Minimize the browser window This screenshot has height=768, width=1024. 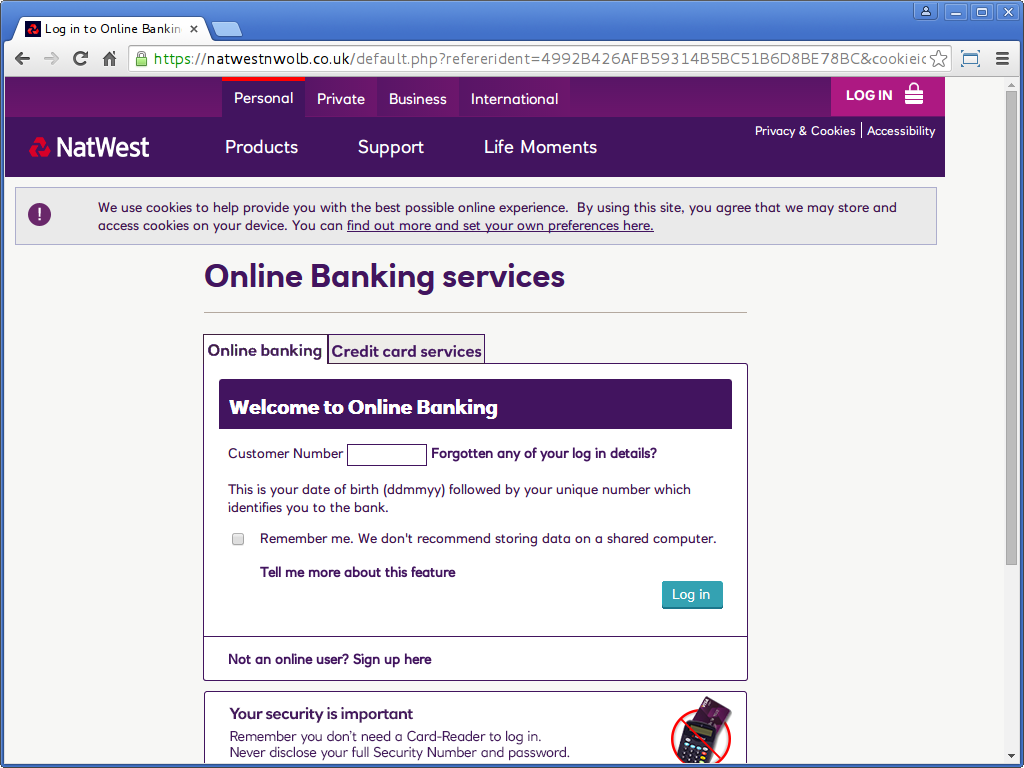tap(955, 12)
